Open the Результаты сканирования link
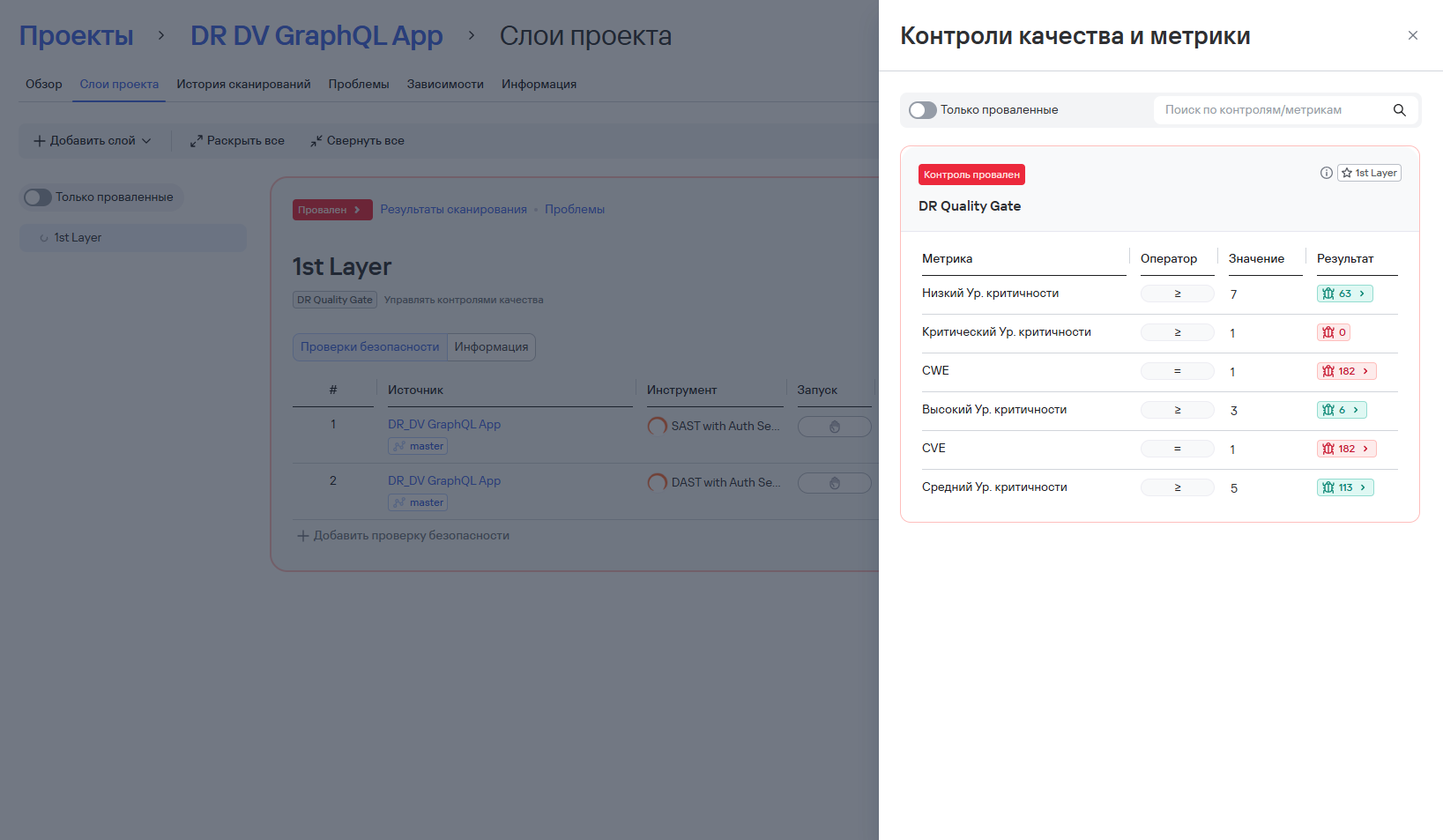 [x=454, y=210]
